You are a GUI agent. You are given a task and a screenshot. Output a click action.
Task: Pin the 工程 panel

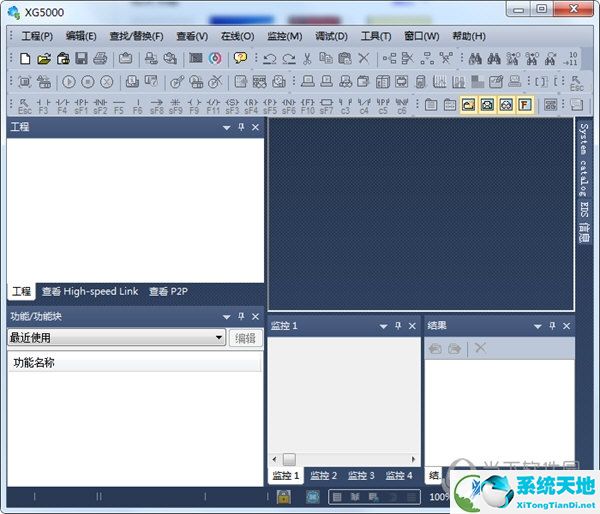pos(241,127)
